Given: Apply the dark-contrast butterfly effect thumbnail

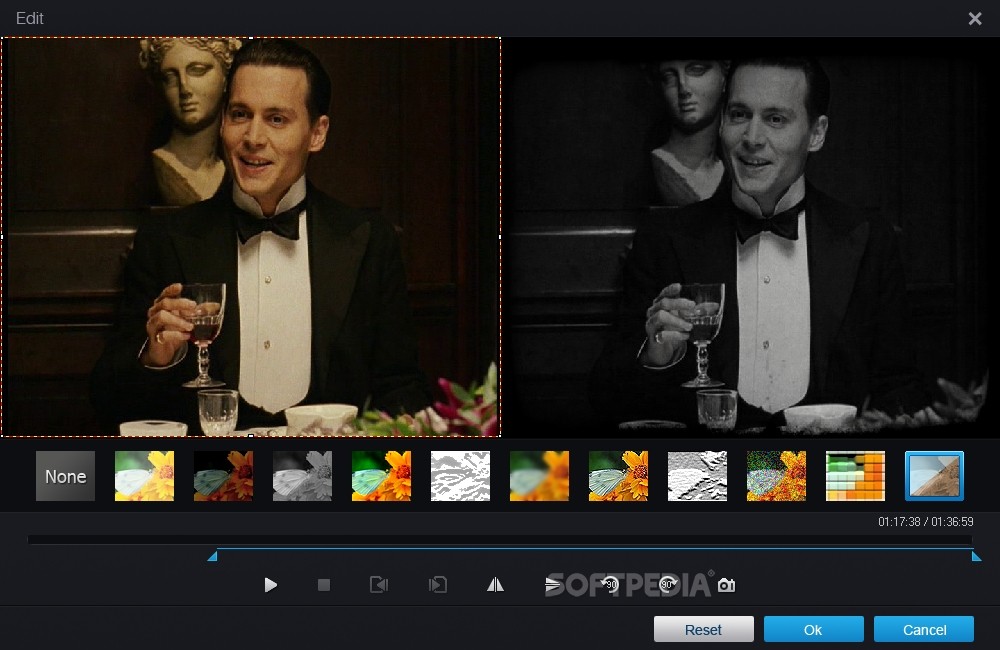Looking at the screenshot, I should click(x=223, y=476).
